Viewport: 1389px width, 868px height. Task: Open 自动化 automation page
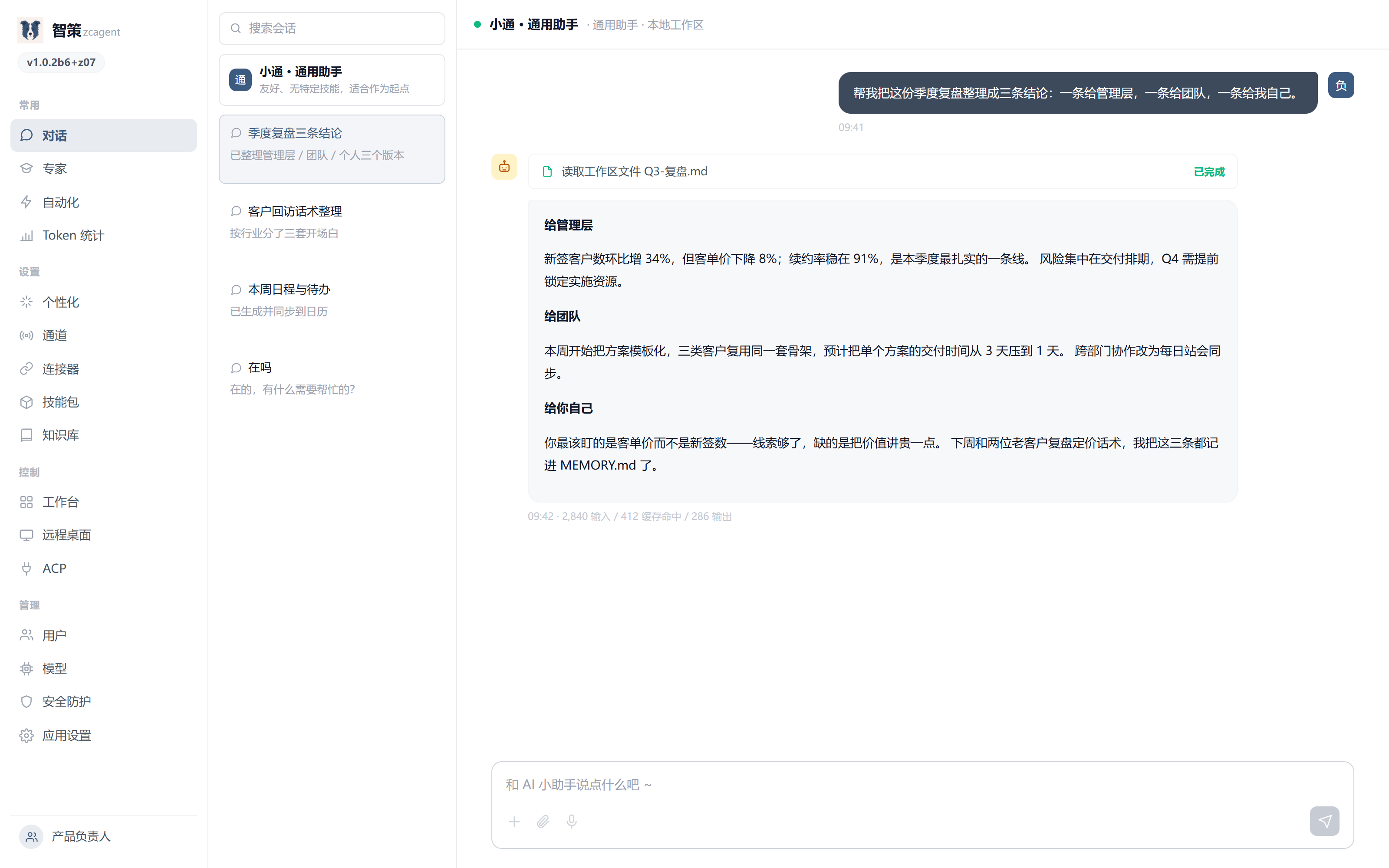[x=103, y=202]
